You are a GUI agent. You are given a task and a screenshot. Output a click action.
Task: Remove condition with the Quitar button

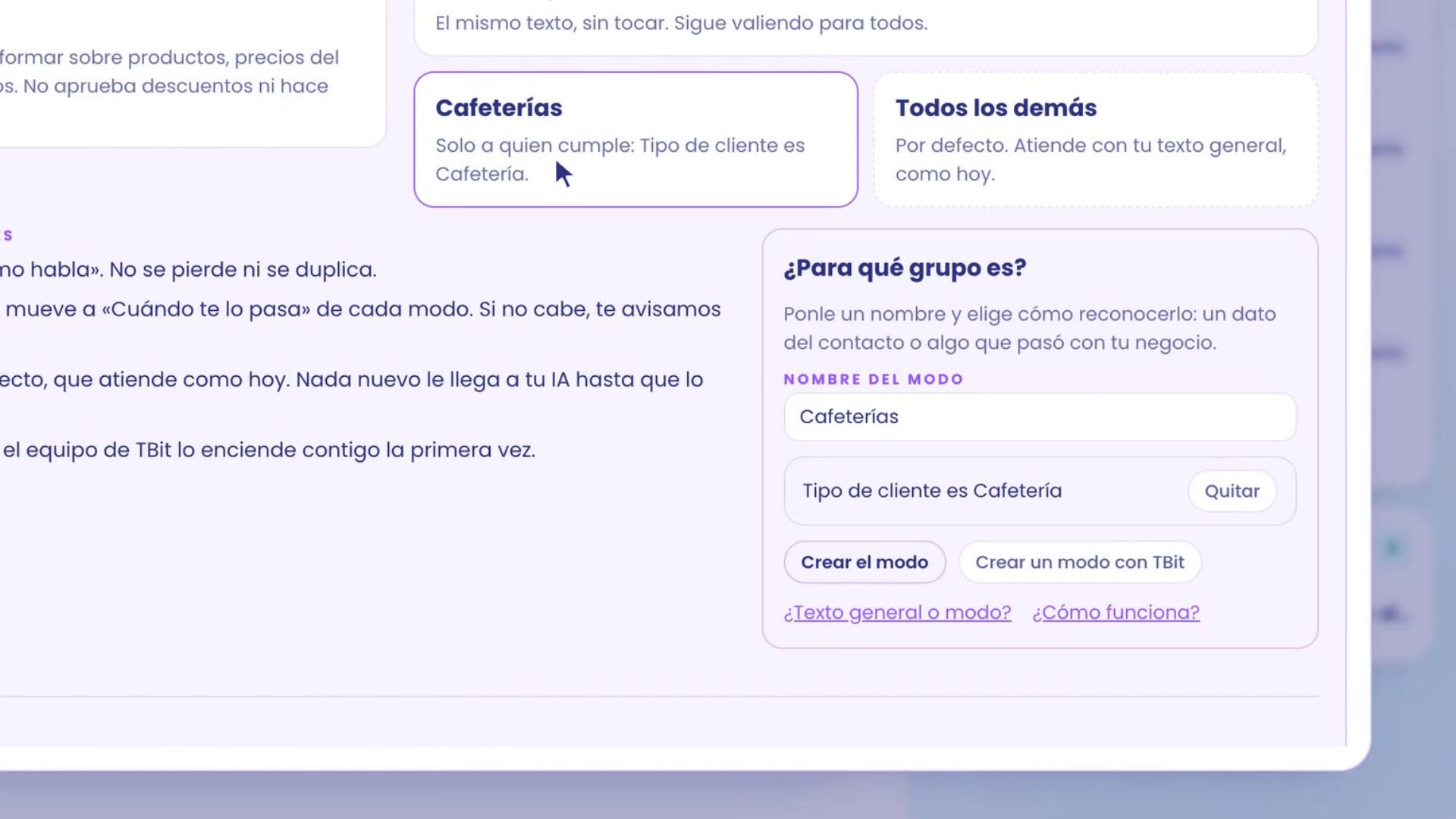(x=1232, y=491)
